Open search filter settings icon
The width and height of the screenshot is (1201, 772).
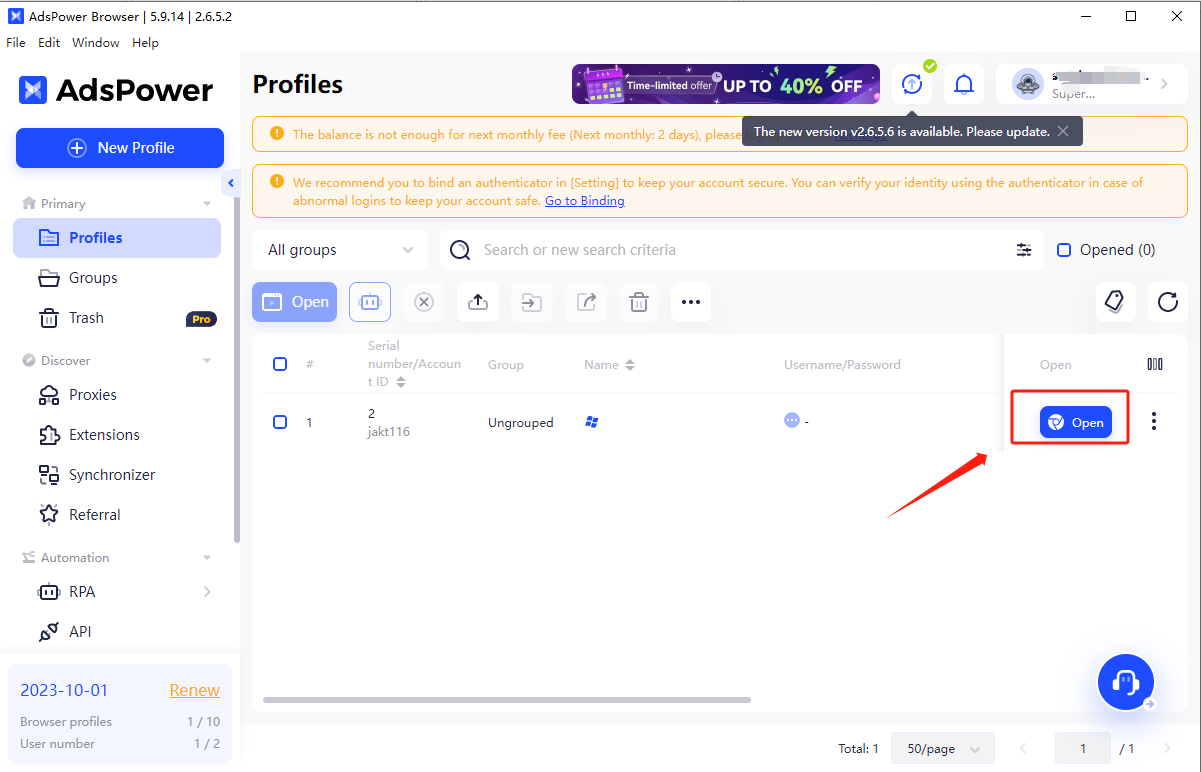point(1024,250)
